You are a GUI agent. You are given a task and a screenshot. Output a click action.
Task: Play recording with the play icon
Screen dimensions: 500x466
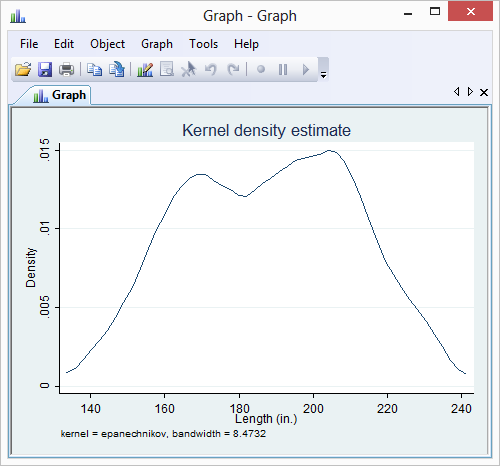tap(306, 69)
